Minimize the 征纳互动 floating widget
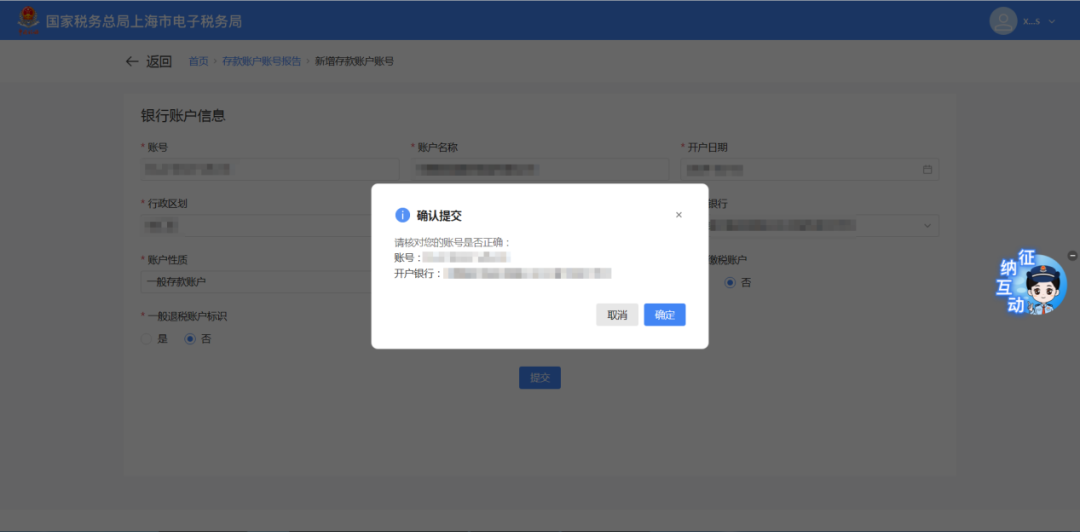1080x532 pixels. pyautogui.click(x=1072, y=256)
